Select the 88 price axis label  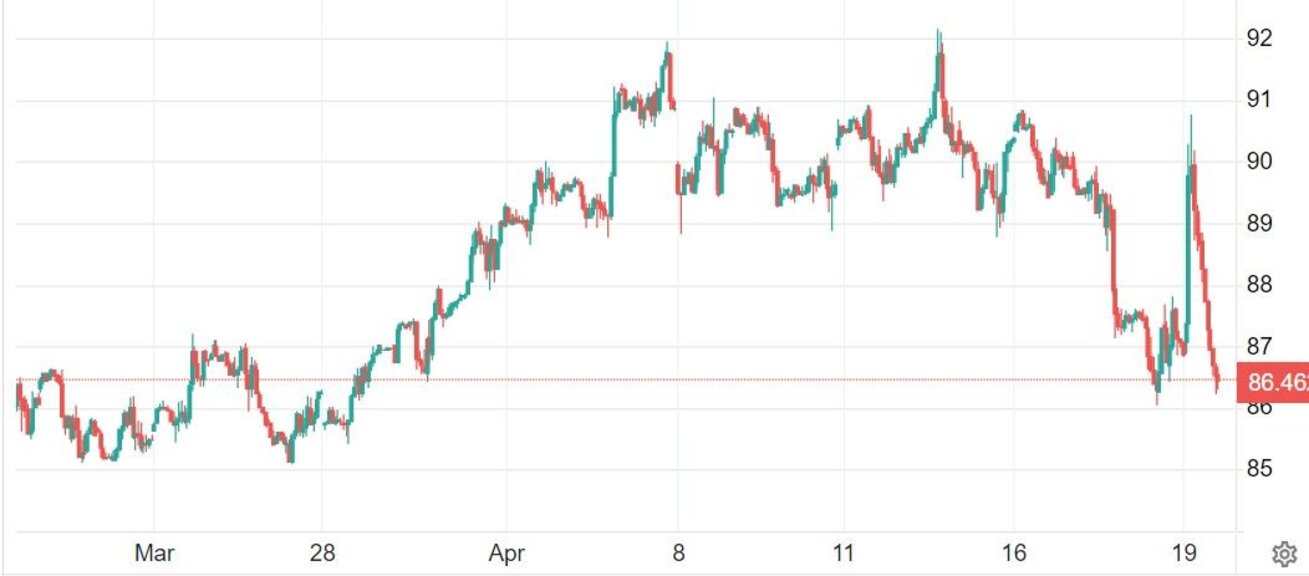[x=1259, y=285]
